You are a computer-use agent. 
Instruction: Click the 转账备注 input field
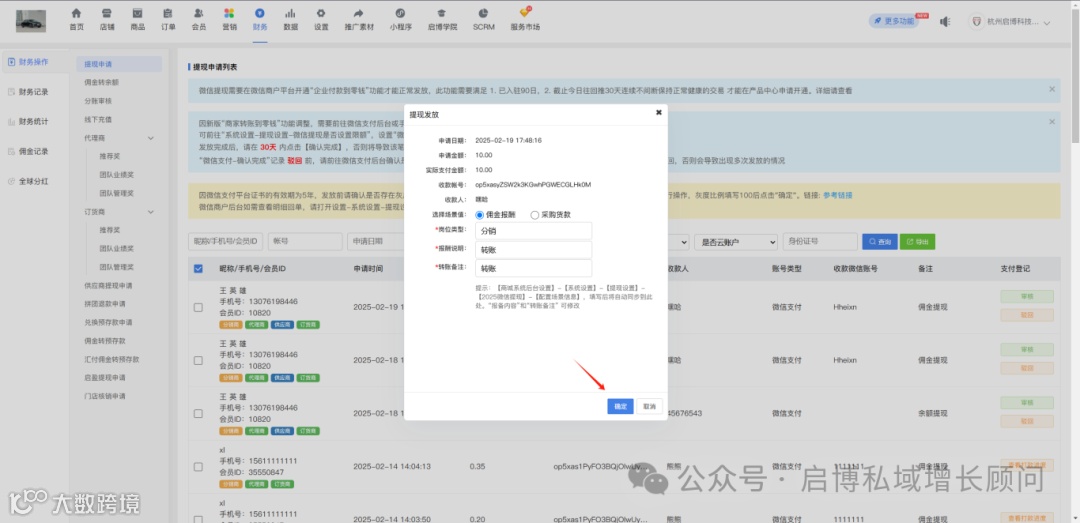point(533,268)
